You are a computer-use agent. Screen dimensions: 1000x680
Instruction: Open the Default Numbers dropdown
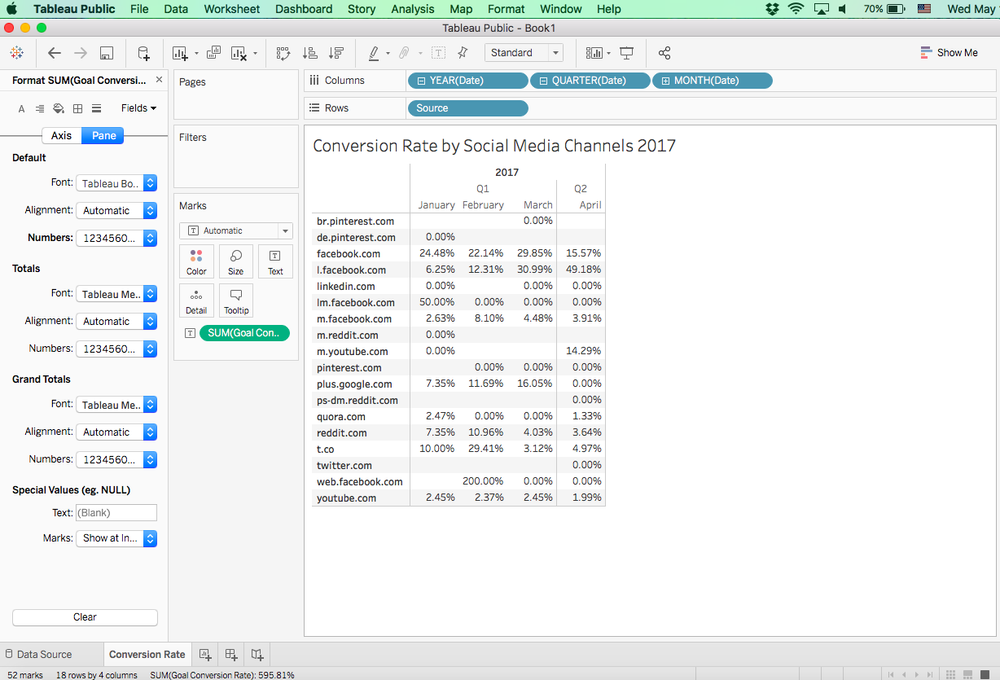click(116, 239)
